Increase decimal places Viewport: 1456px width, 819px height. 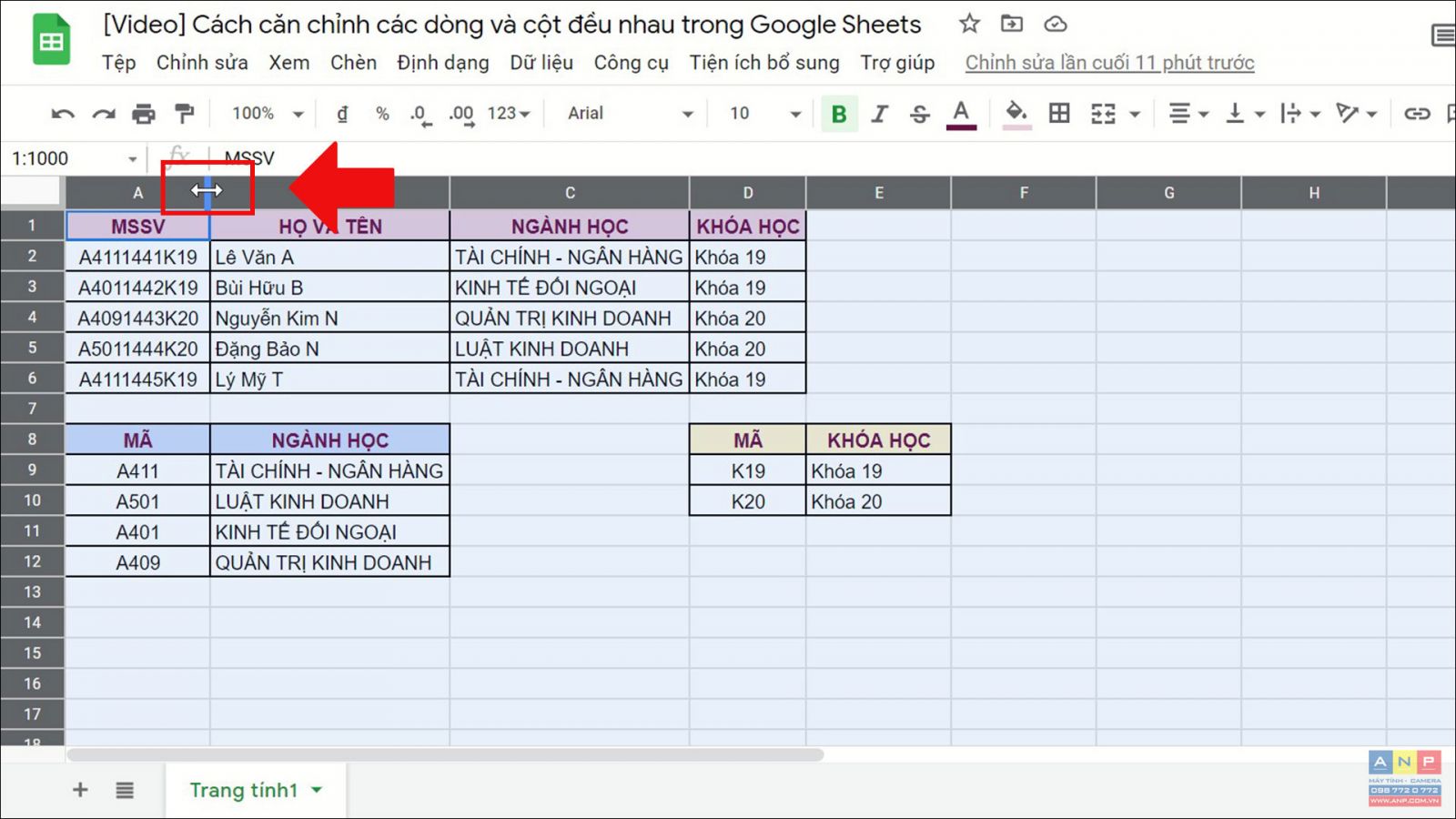pyautogui.click(x=461, y=115)
